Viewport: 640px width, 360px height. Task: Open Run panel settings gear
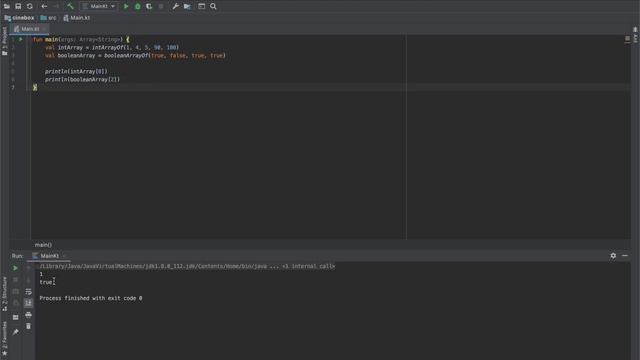(x=613, y=256)
